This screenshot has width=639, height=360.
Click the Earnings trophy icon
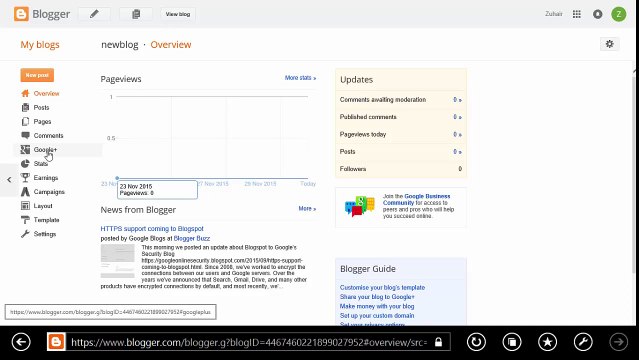click(25, 177)
